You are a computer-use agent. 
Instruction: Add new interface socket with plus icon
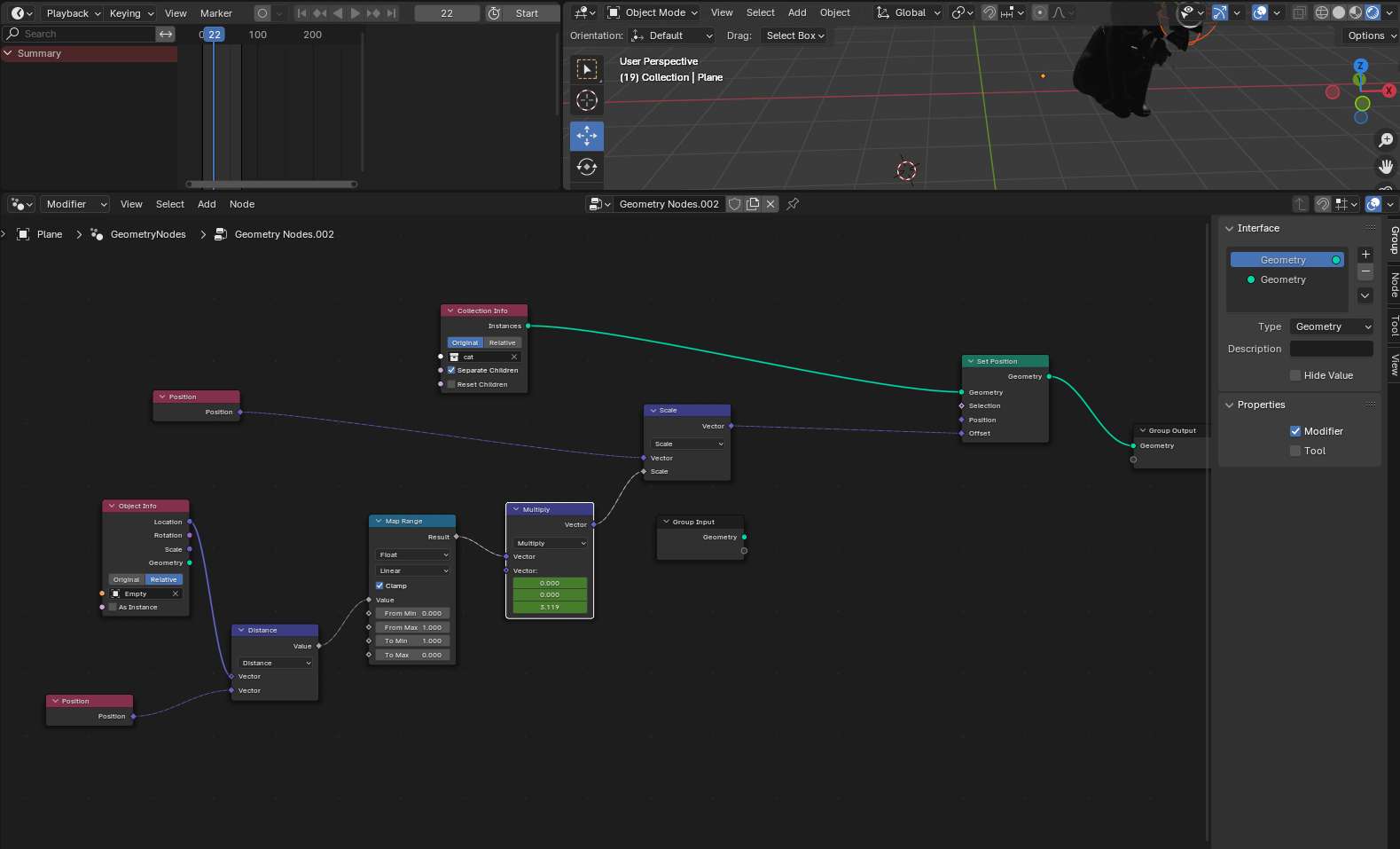click(1365, 255)
